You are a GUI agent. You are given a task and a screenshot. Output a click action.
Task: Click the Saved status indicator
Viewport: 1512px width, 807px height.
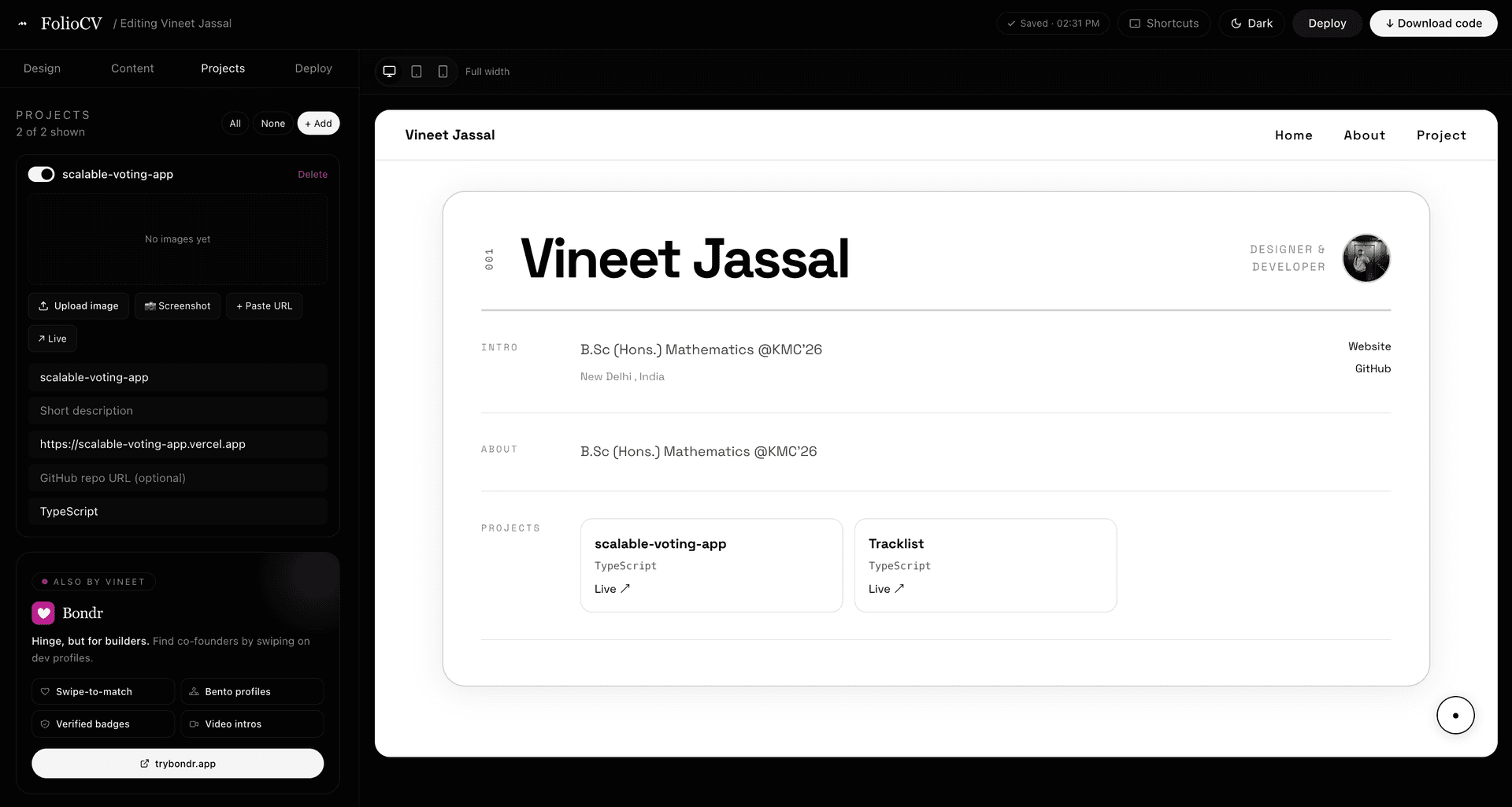pos(1053,24)
